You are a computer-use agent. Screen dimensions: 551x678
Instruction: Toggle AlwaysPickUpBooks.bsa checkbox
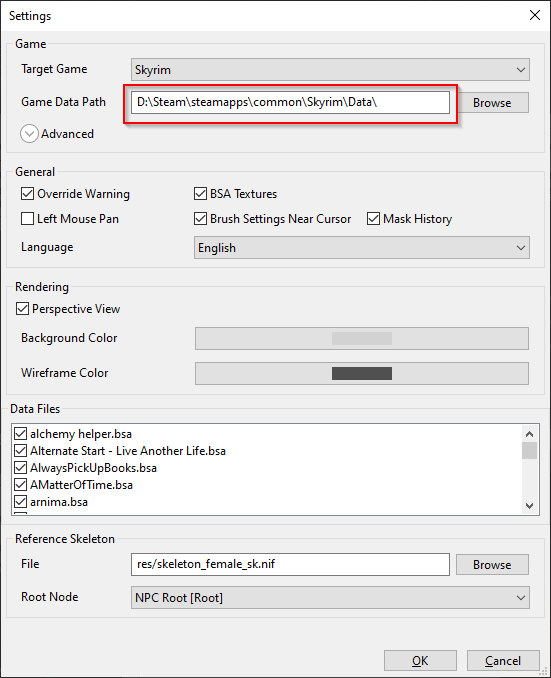[20, 468]
